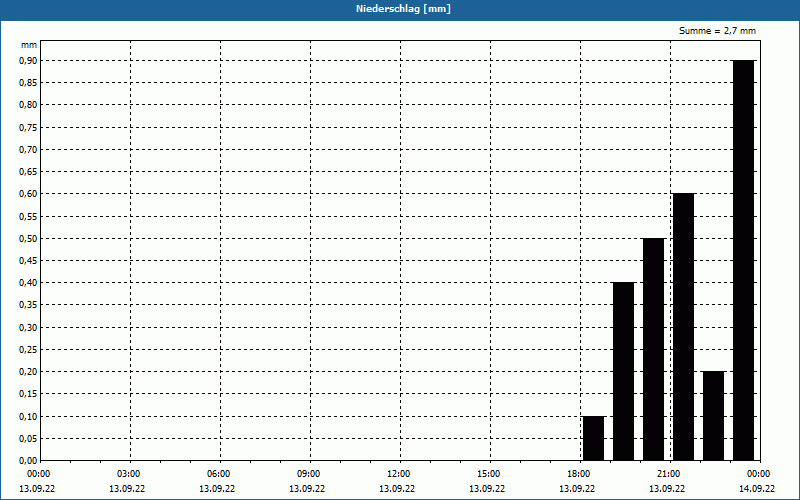Click the 'Summe = 2,7 mm' label
The height and width of the screenshot is (500, 800).
(717, 31)
